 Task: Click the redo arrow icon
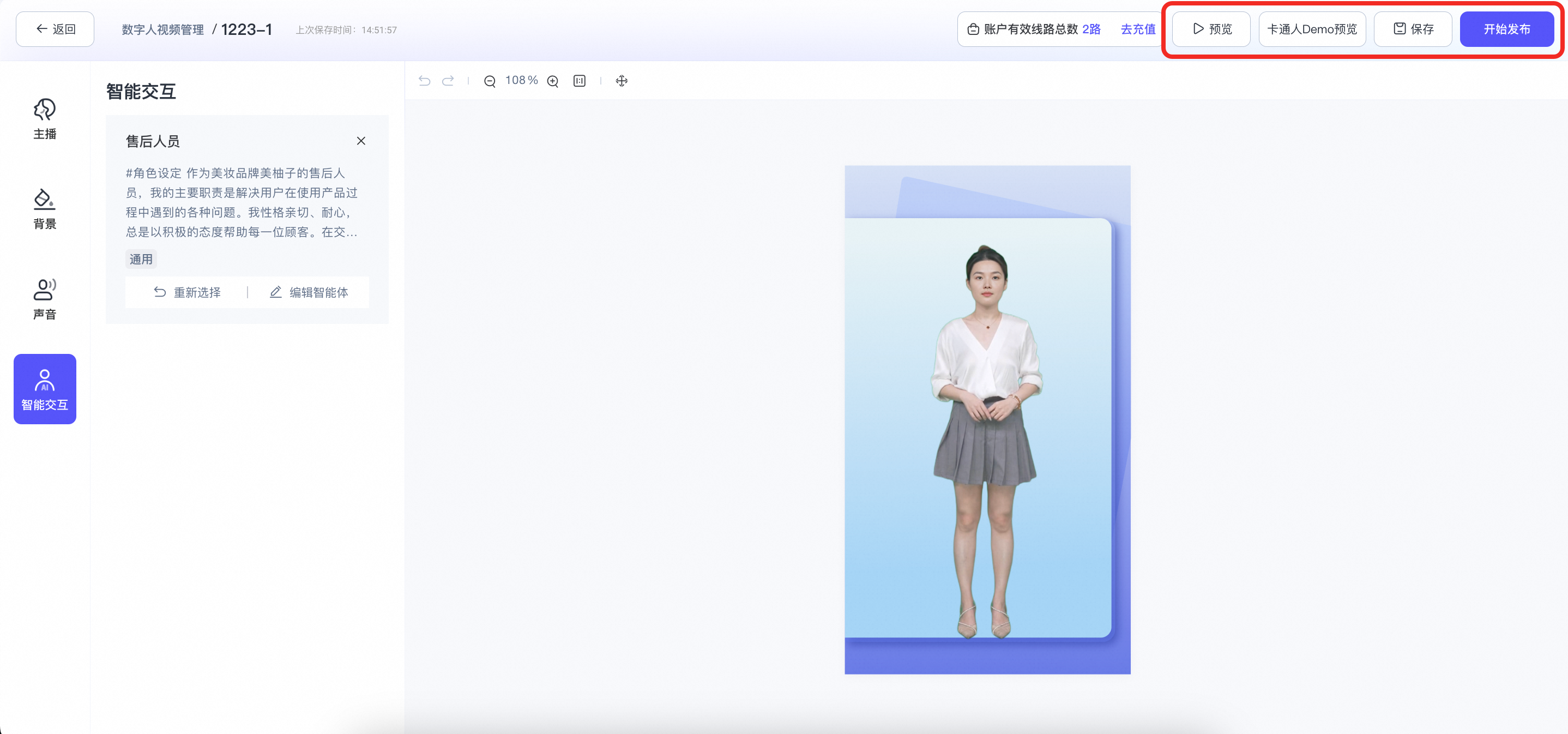click(x=448, y=80)
